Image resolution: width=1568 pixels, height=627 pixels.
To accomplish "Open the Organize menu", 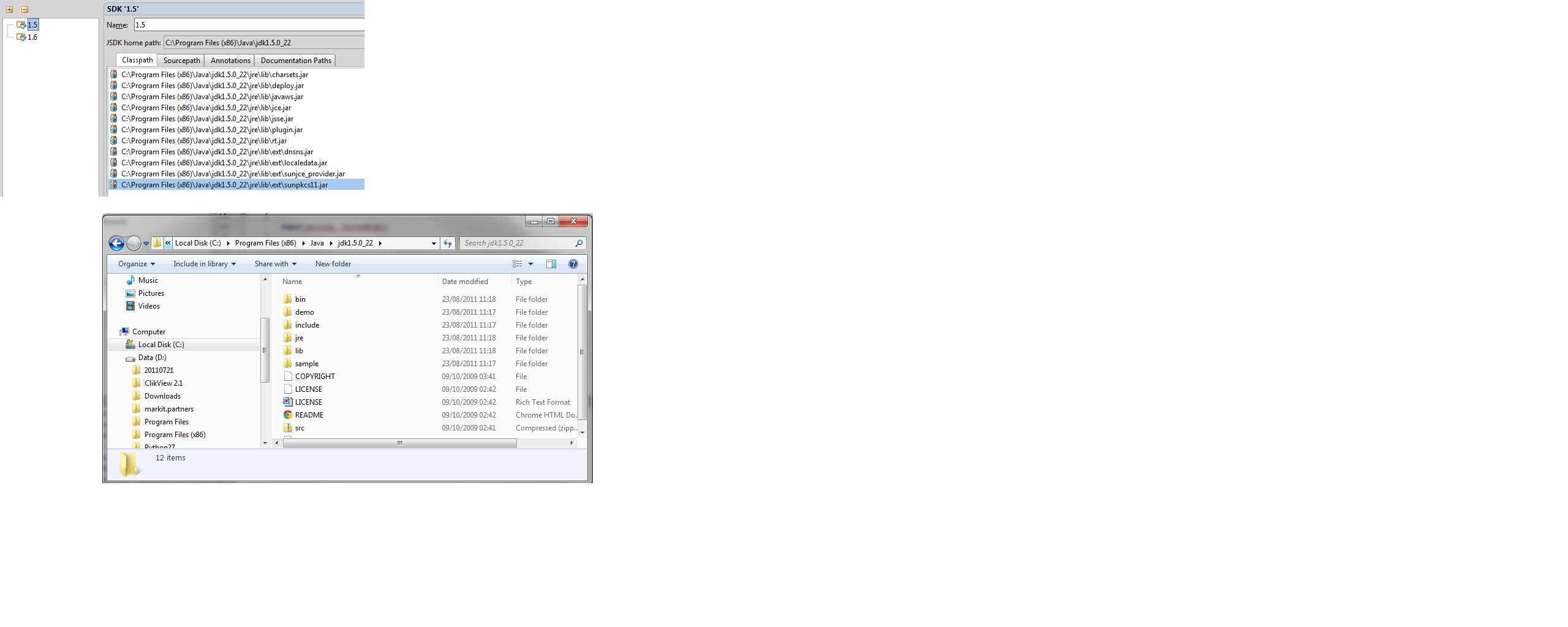I will pyautogui.click(x=136, y=264).
